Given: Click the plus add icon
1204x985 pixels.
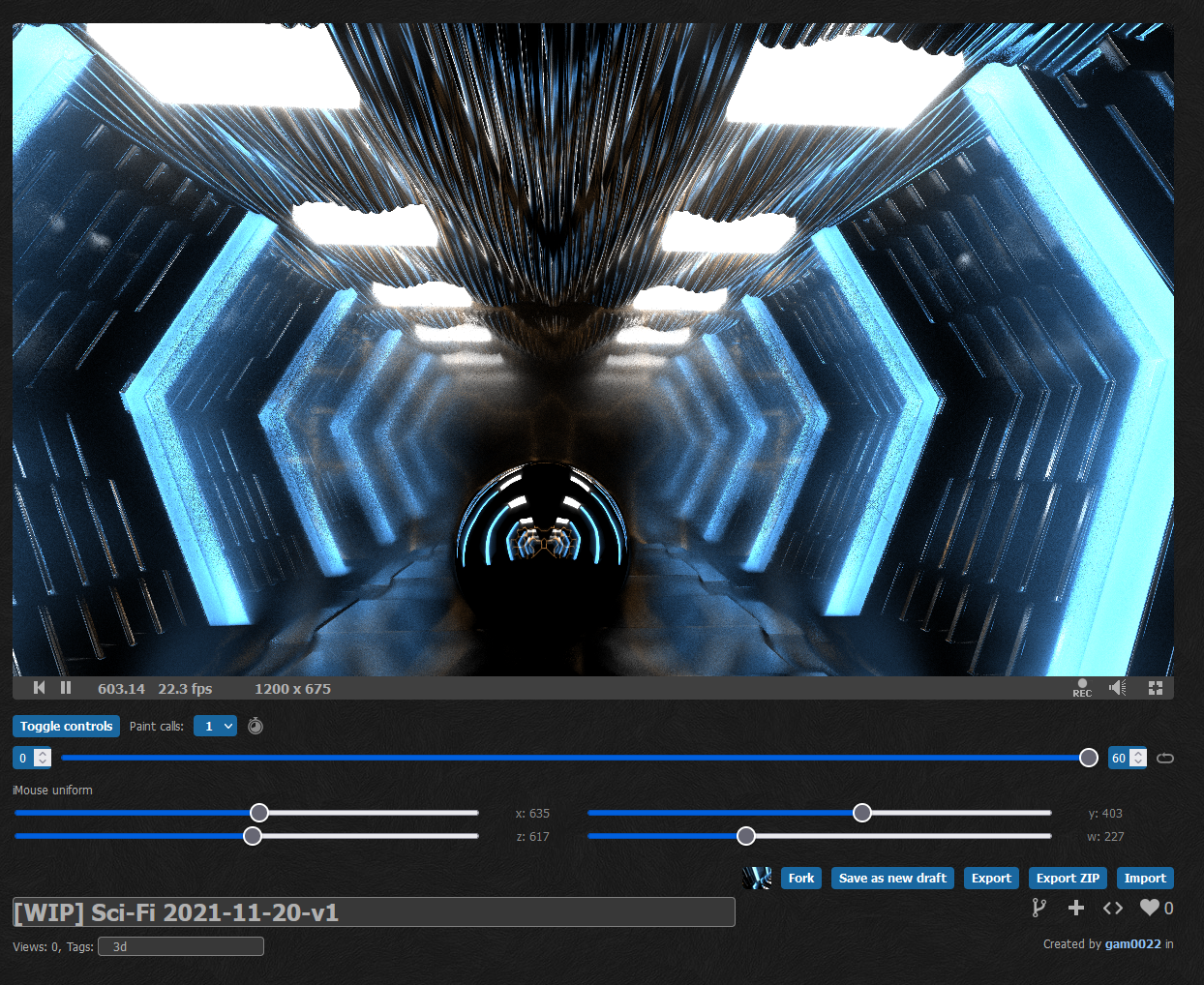Looking at the screenshot, I should tap(1075, 908).
